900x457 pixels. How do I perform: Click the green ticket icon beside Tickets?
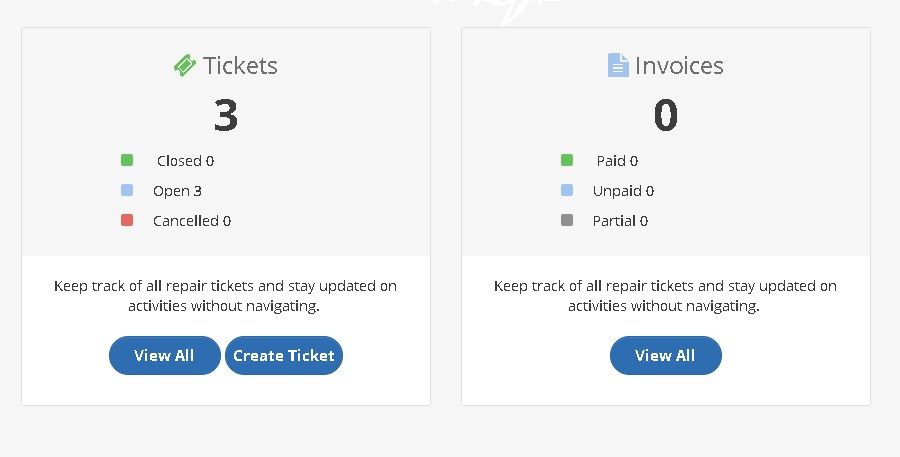coord(185,66)
